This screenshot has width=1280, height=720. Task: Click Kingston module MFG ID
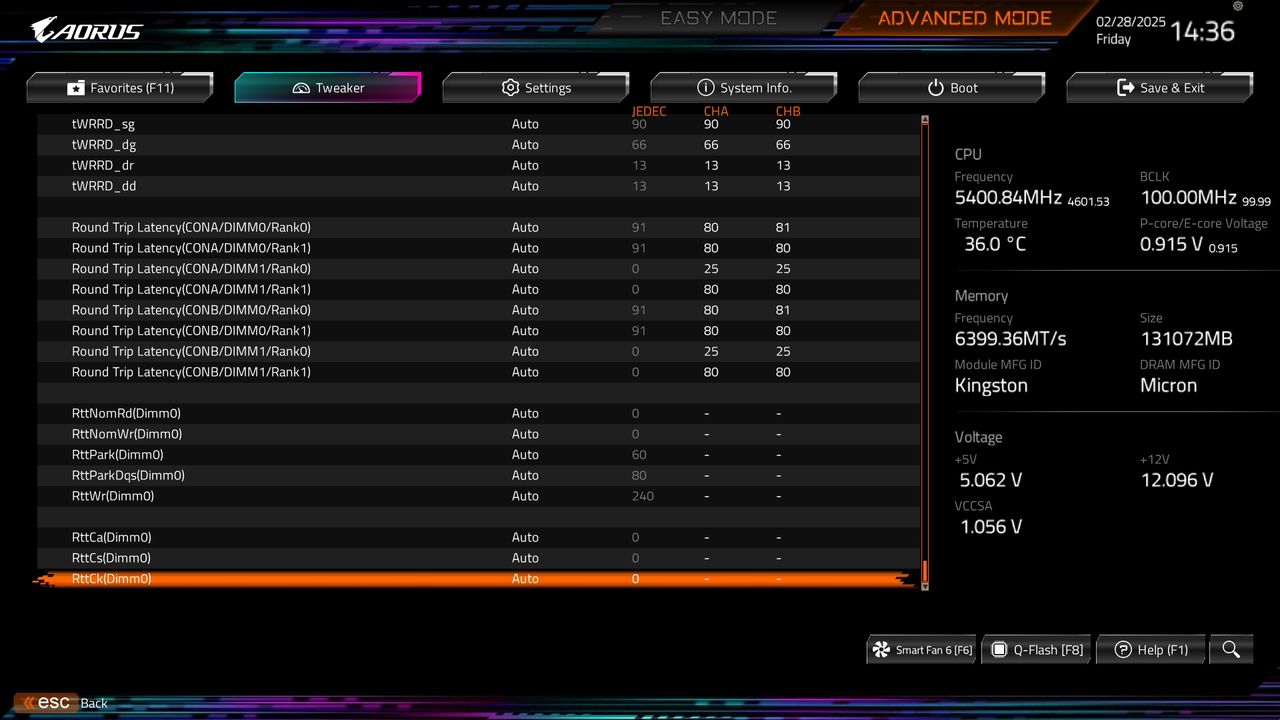[991, 386]
